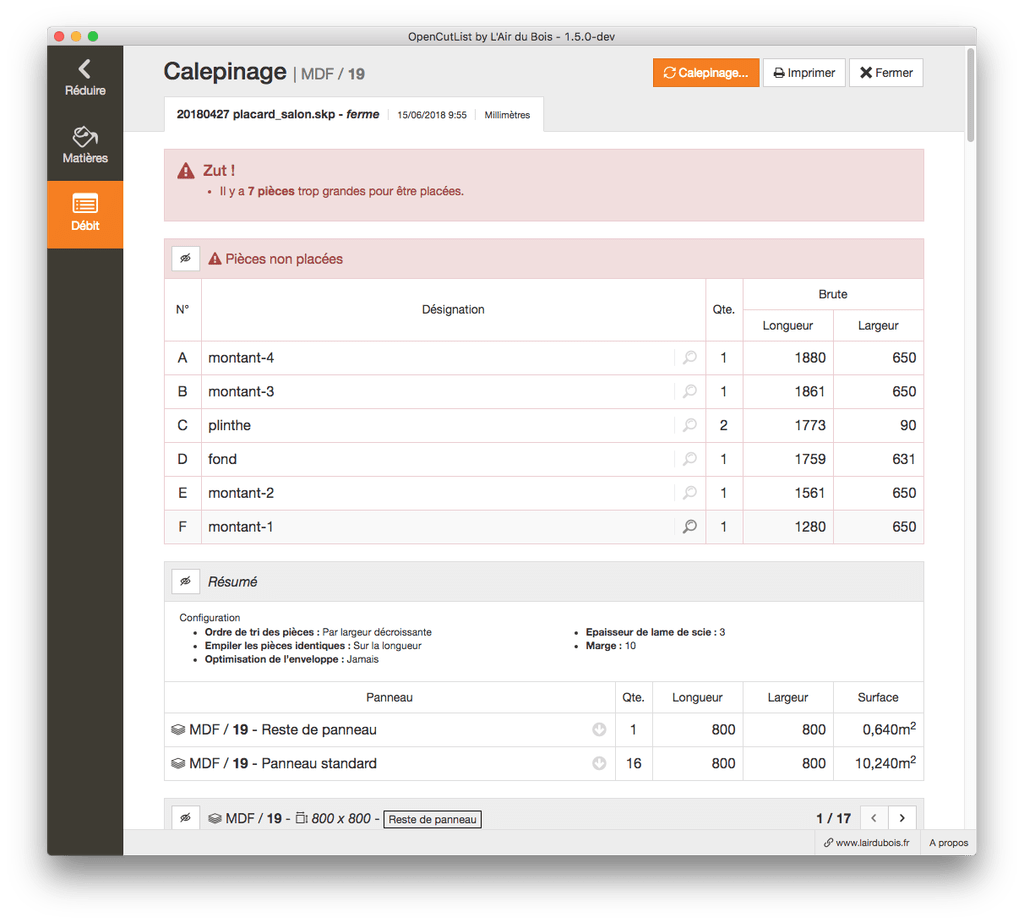The image size is (1024, 923).
Task: Click the Surface column header
Action: tap(878, 698)
